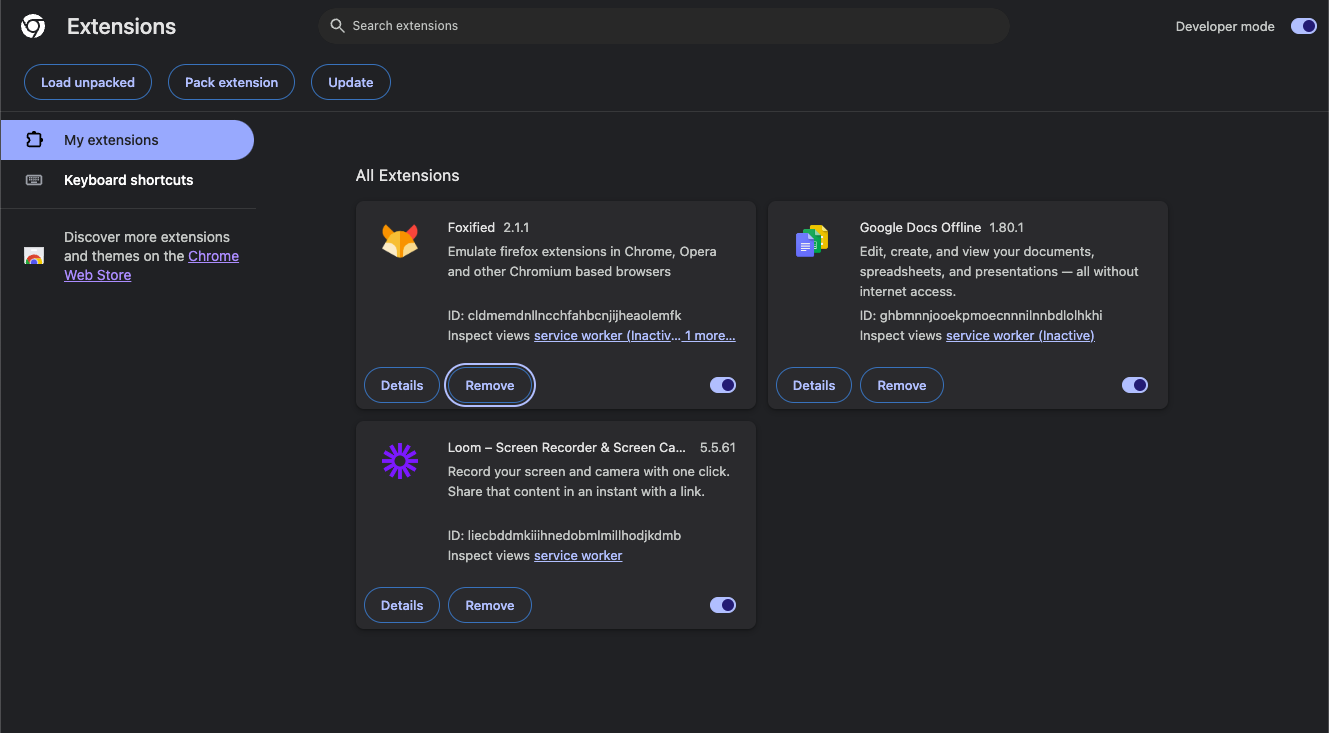Open Keyboard shortcuts section

[127, 180]
